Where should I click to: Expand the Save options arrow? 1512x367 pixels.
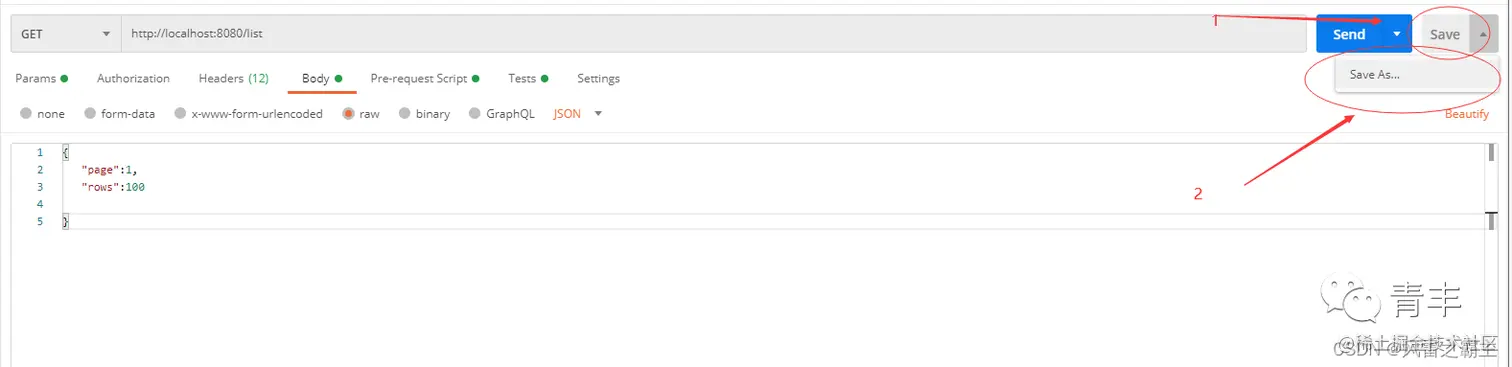pyautogui.click(x=1484, y=34)
